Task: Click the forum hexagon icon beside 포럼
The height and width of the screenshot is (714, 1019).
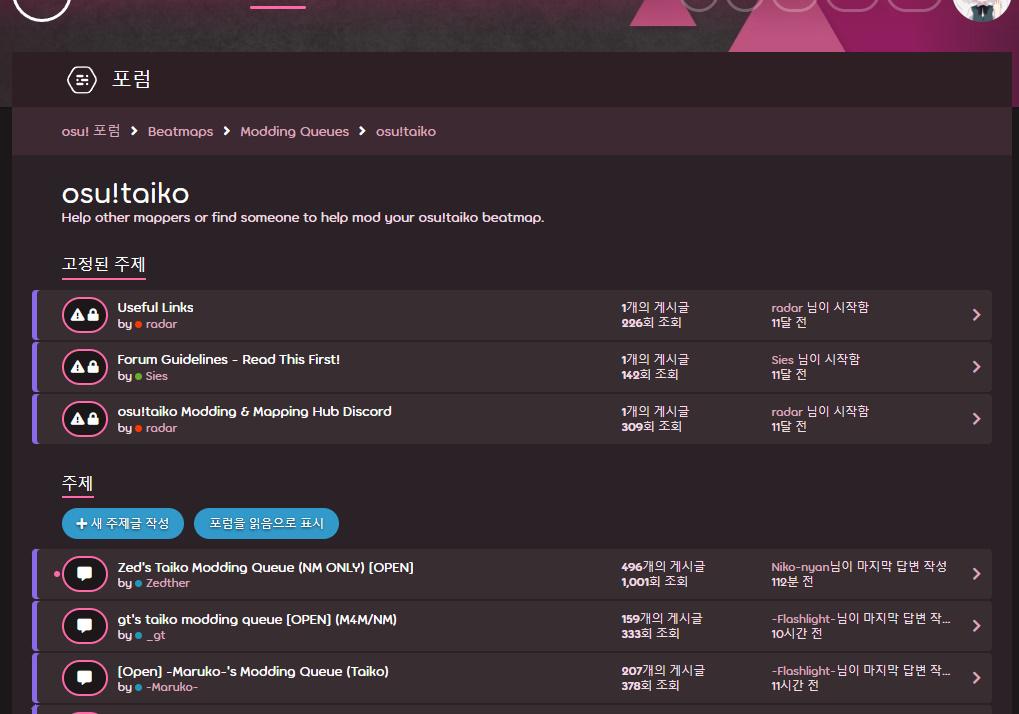Action: click(82, 80)
